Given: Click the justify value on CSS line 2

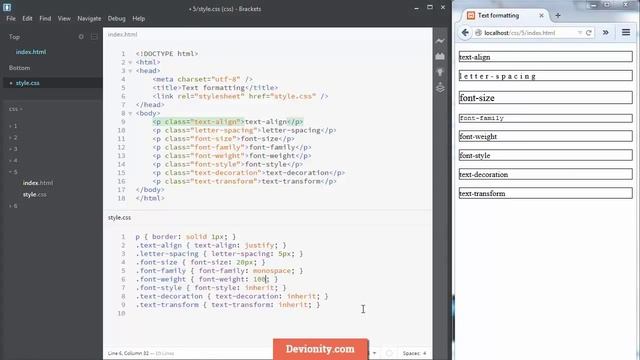Looking at the screenshot, I should (x=259, y=245).
